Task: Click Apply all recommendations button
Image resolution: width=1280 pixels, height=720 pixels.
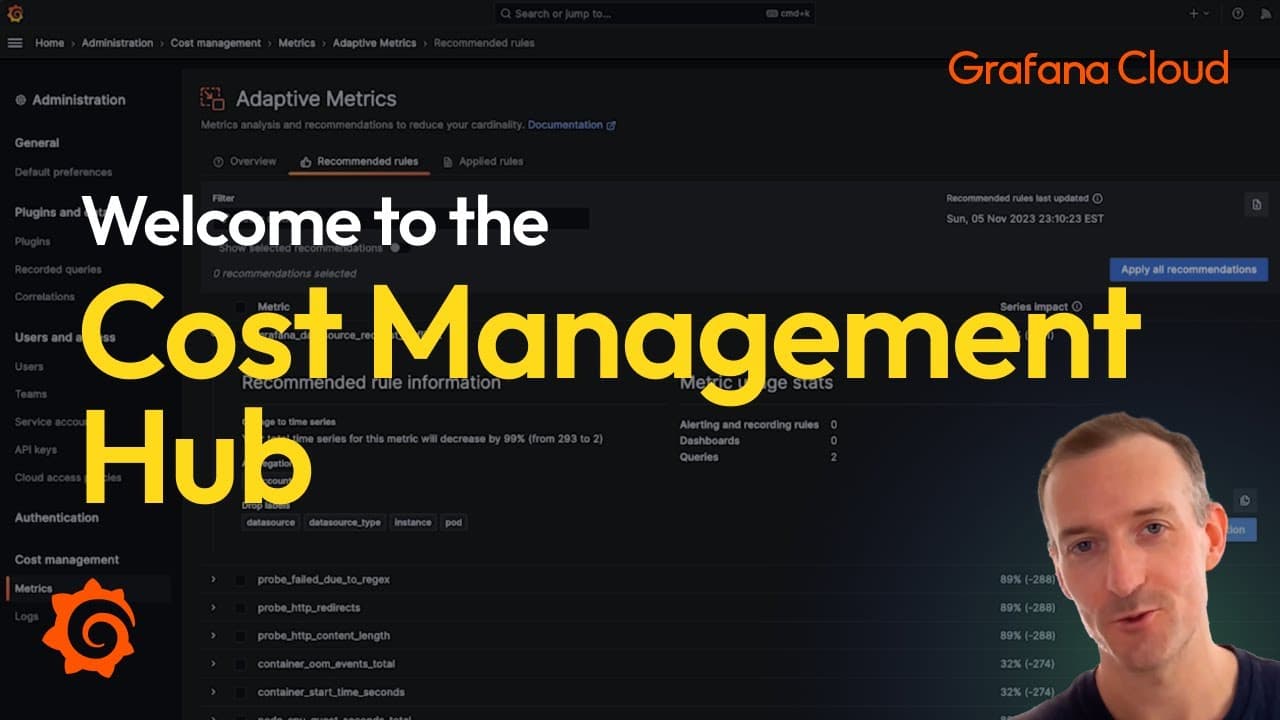Action: (1188, 269)
